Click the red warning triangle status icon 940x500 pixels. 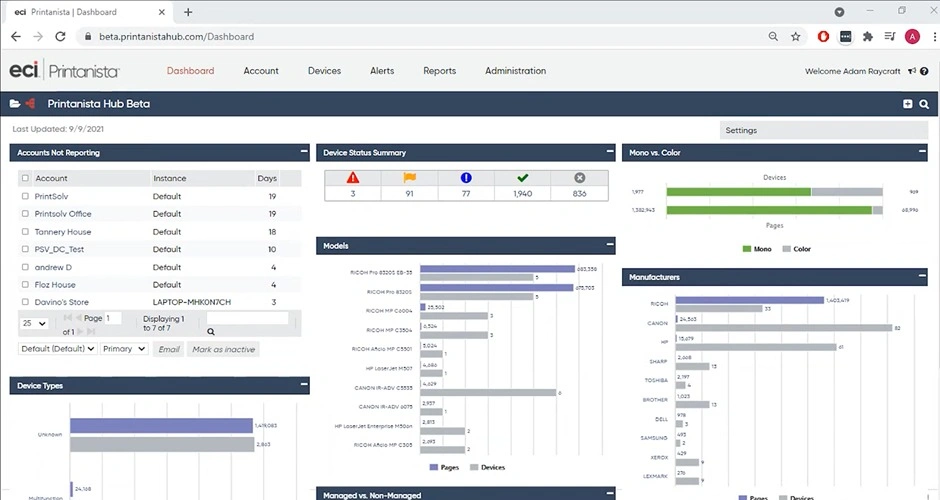(x=352, y=178)
